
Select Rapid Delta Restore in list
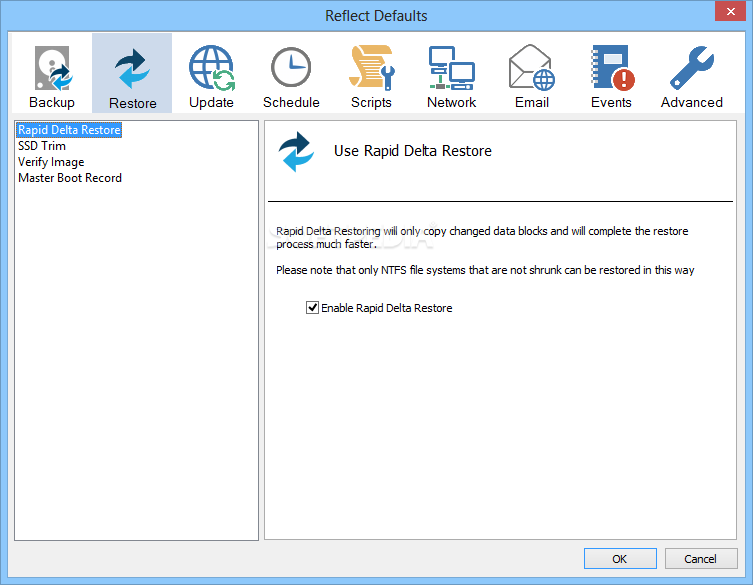69,130
